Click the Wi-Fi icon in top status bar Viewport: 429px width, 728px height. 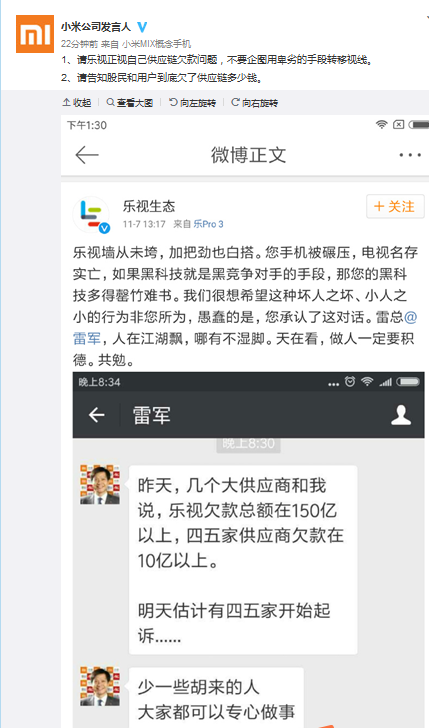point(382,124)
